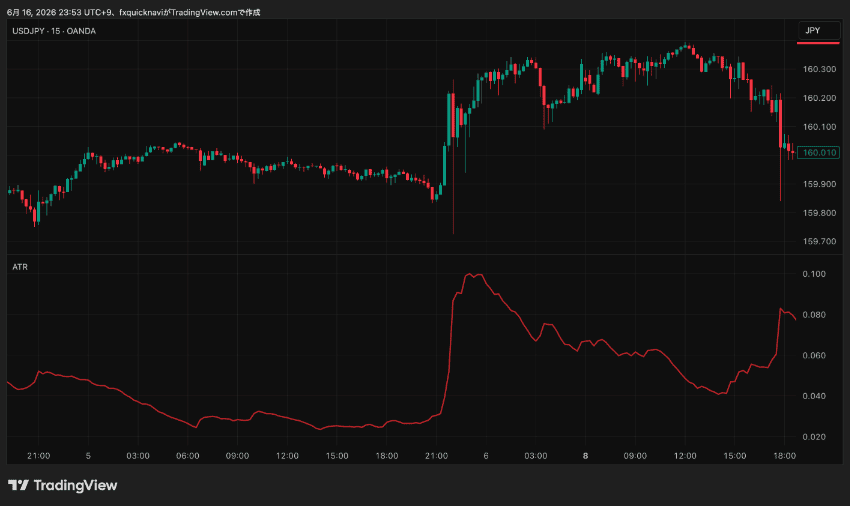This screenshot has width=850, height=506.
Task: Click the bold date label 8 on the time axis
Action: (585, 456)
